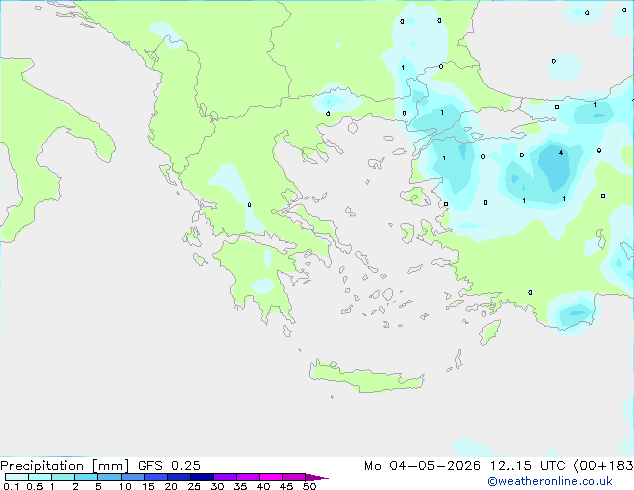Click the "4" precipitation value over Turkey
Viewport: 634px width, 490px height.
click(561, 152)
